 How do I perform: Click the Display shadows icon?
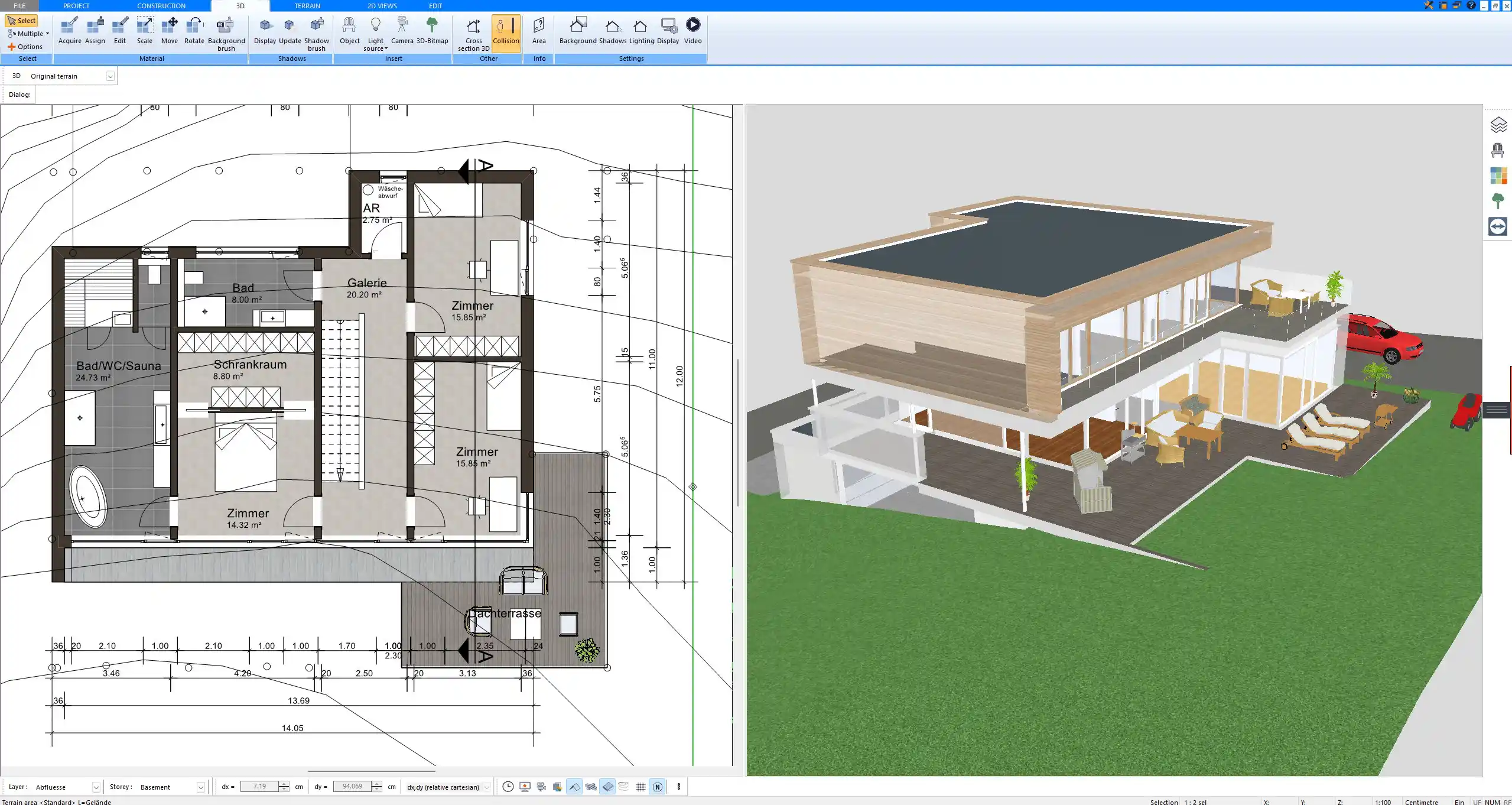265,31
